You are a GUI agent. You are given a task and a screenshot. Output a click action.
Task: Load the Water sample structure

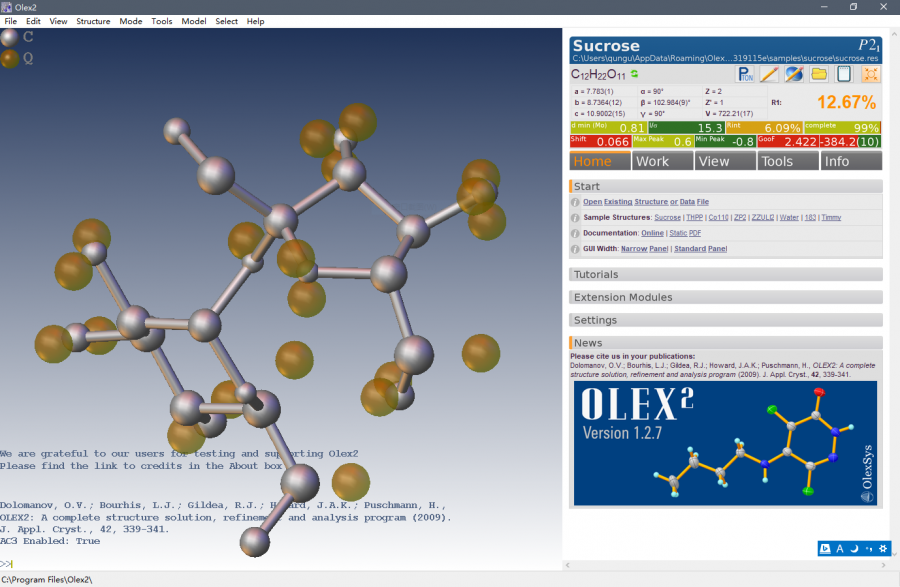pos(789,217)
